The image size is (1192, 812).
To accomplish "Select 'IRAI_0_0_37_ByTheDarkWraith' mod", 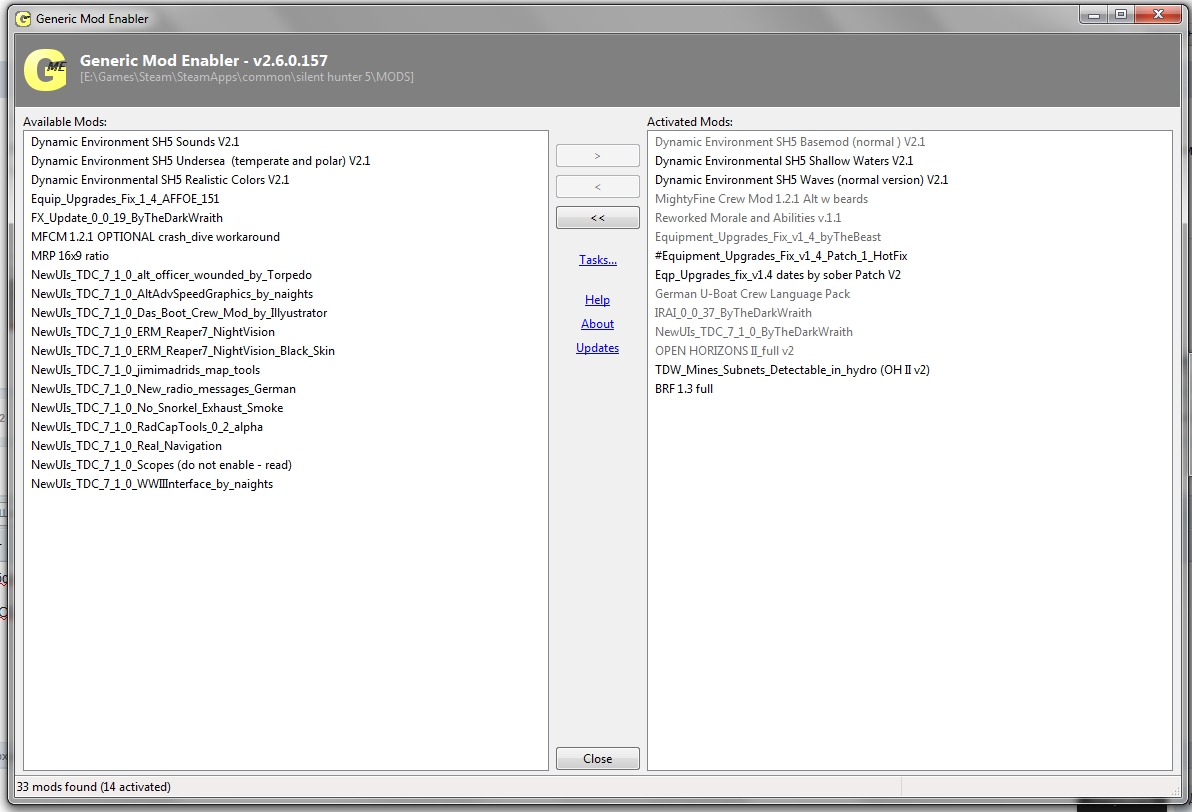I will pyautogui.click(x=734, y=313).
